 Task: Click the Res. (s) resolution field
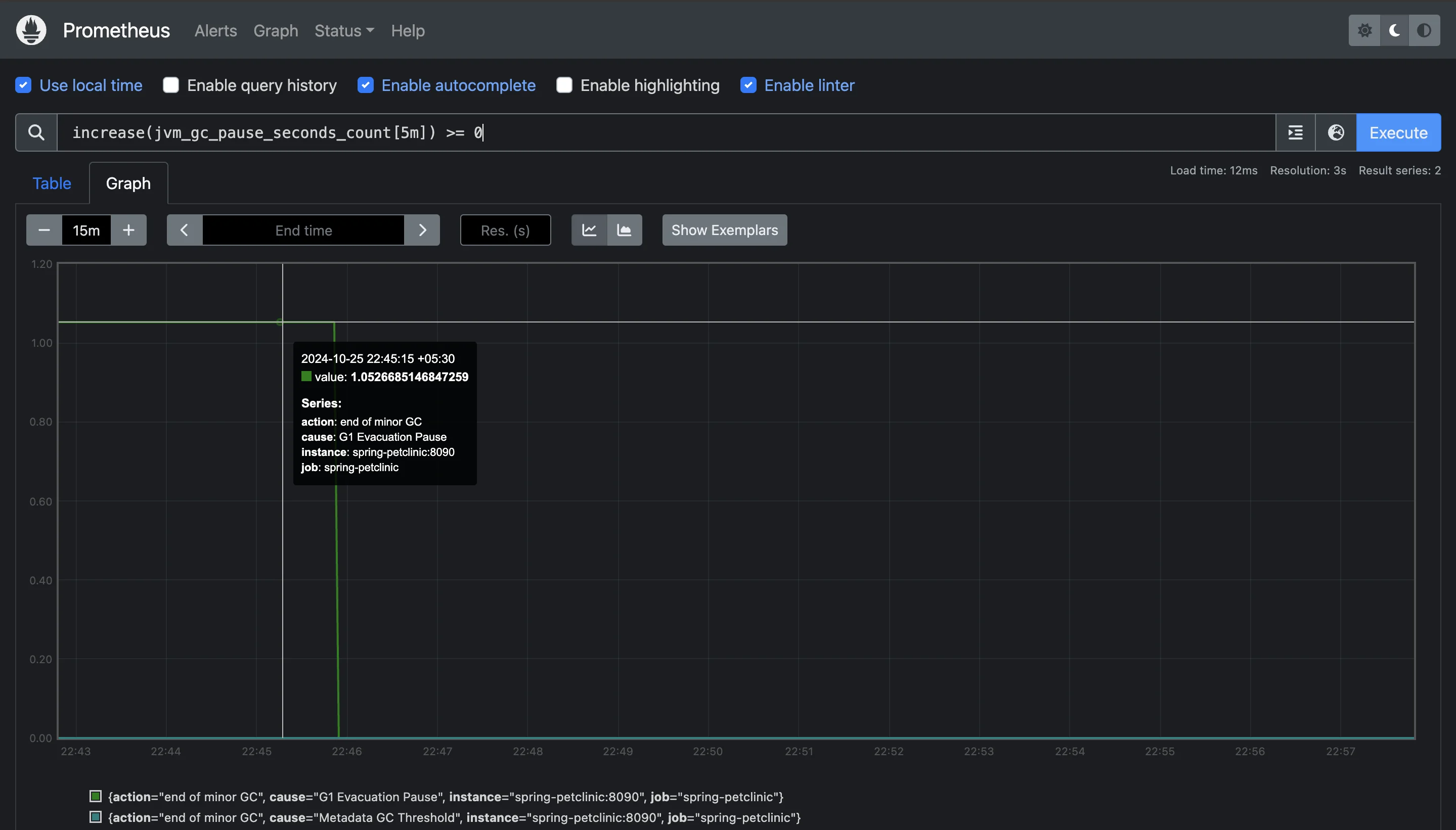point(505,230)
